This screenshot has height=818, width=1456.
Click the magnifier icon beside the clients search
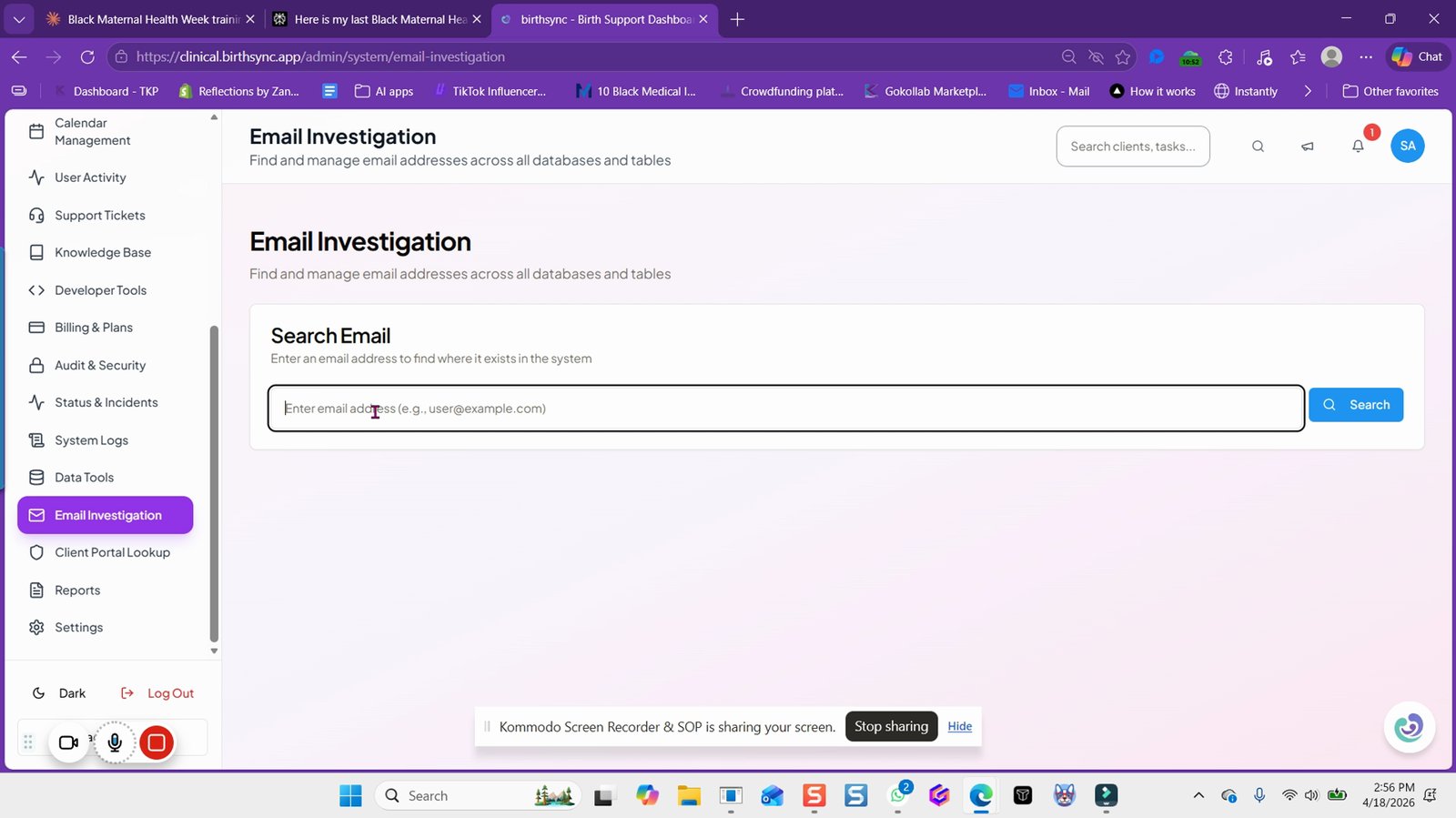pos(1258,146)
